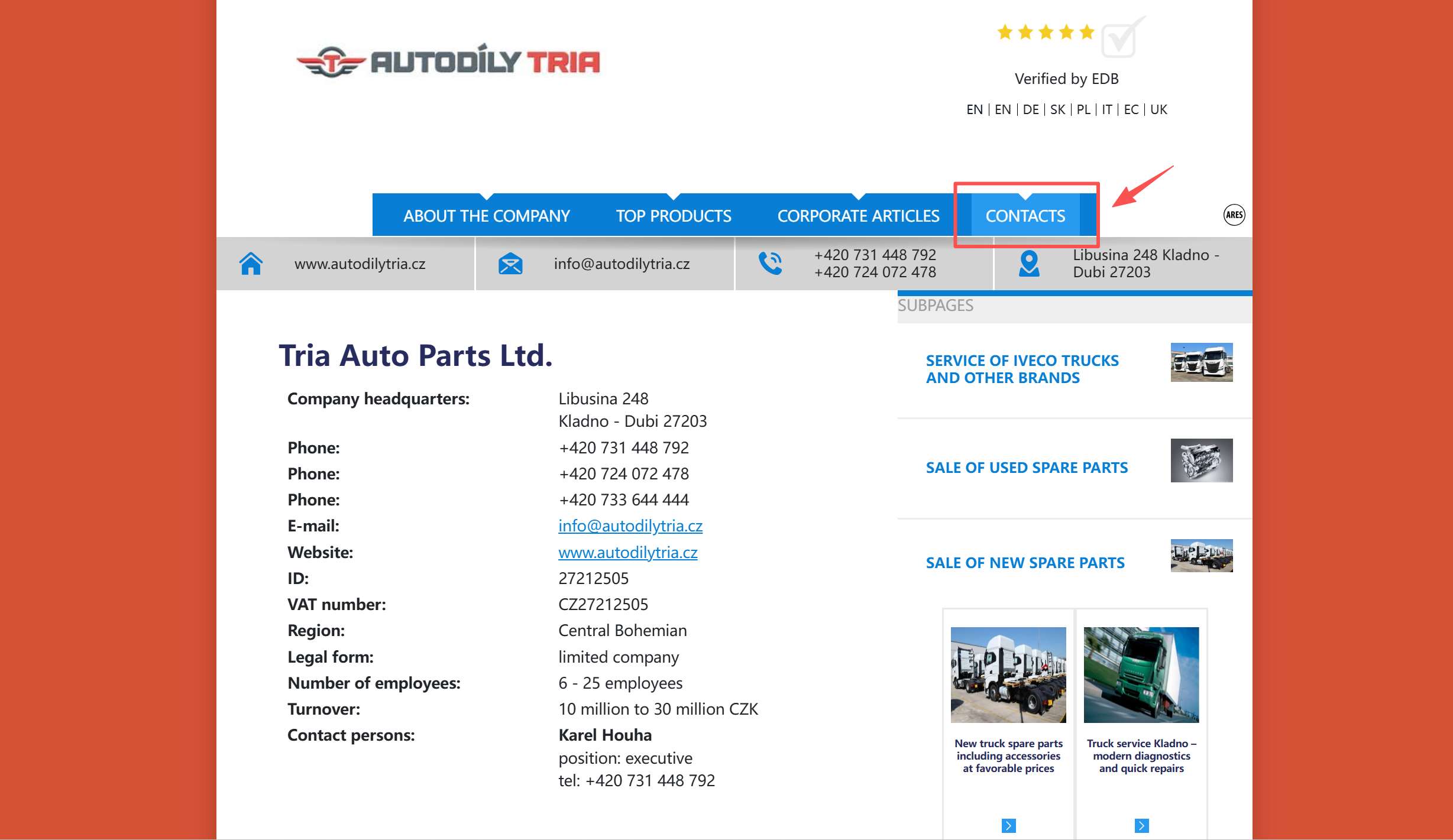Select the Contacts tab
Image resolution: width=1453 pixels, height=840 pixels.
[x=1025, y=216]
